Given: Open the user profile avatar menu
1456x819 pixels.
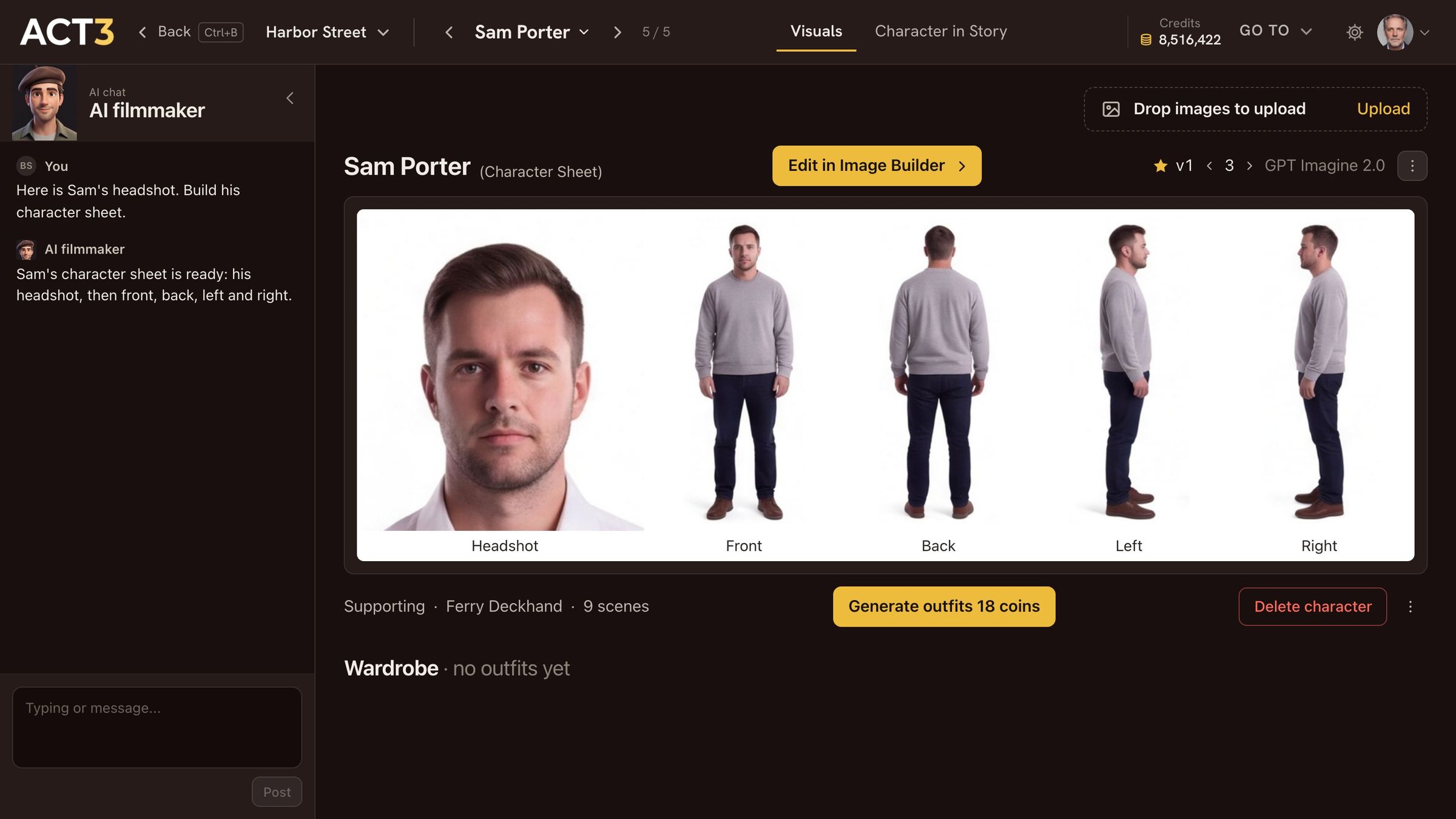Looking at the screenshot, I should 1395,32.
